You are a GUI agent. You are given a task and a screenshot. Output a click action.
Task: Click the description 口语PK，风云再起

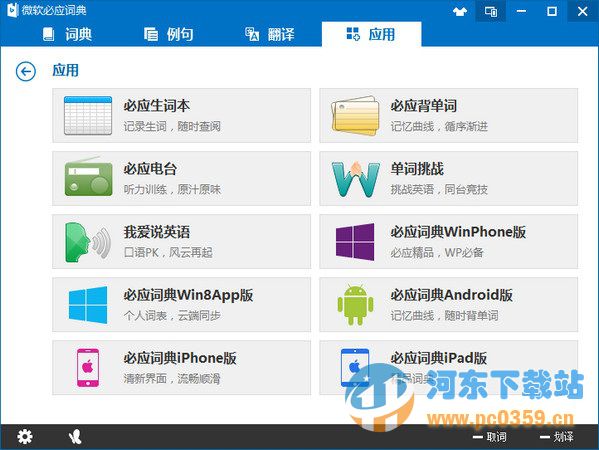click(x=168, y=252)
